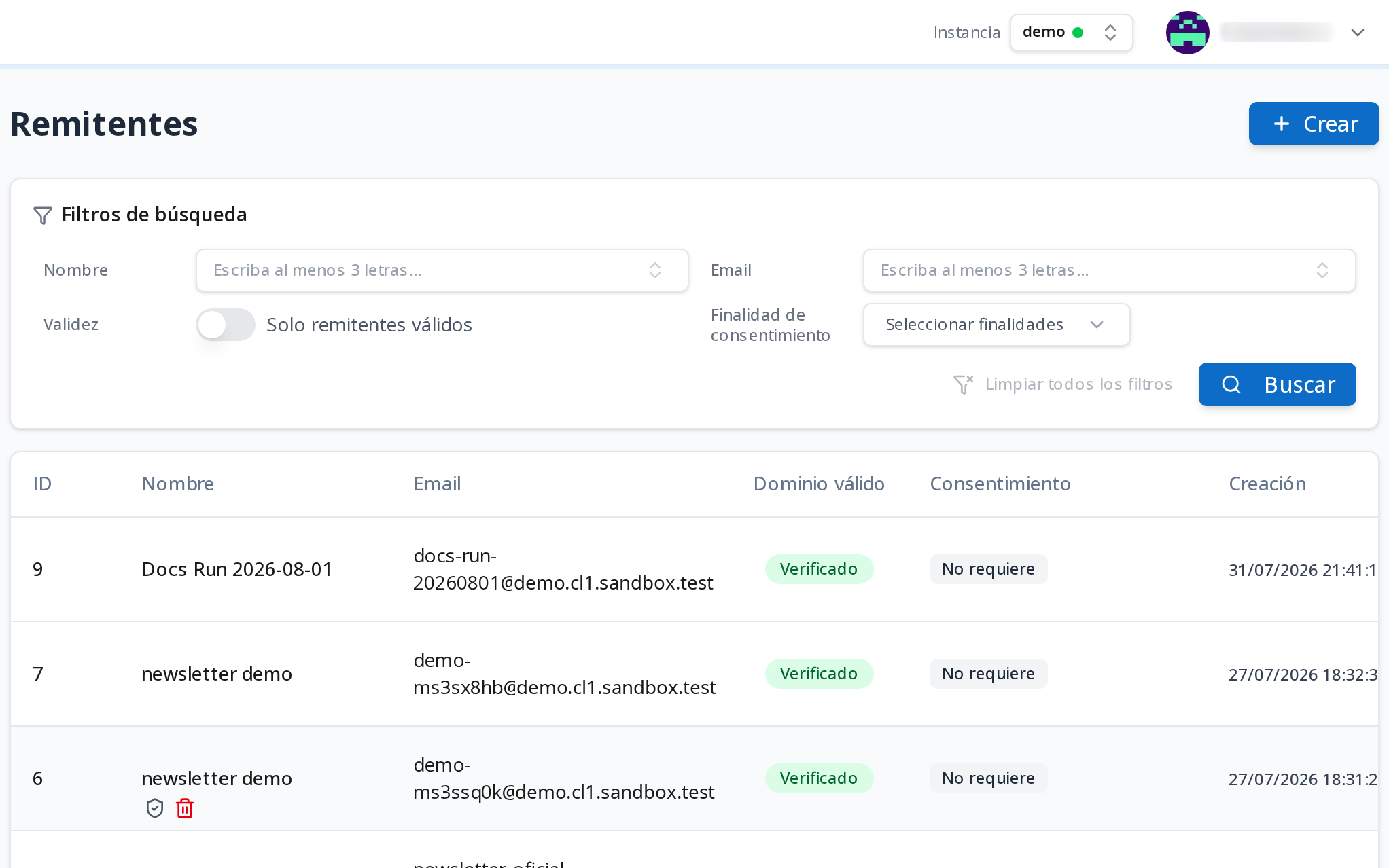Click the funnel icon beside Filtros de búsqueda
1389x868 pixels.
(43, 215)
